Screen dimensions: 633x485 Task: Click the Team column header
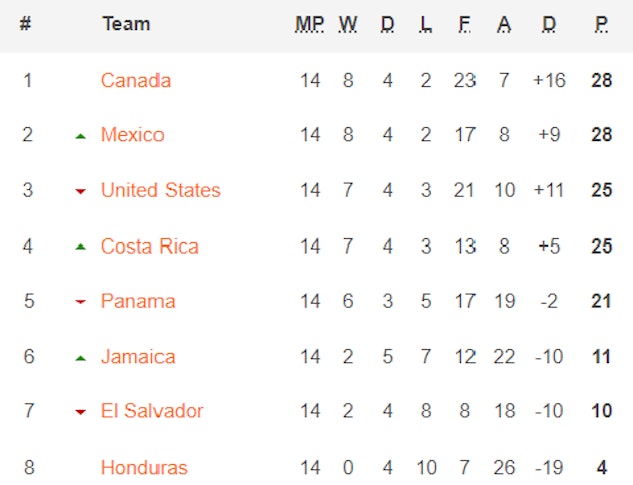(126, 24)
